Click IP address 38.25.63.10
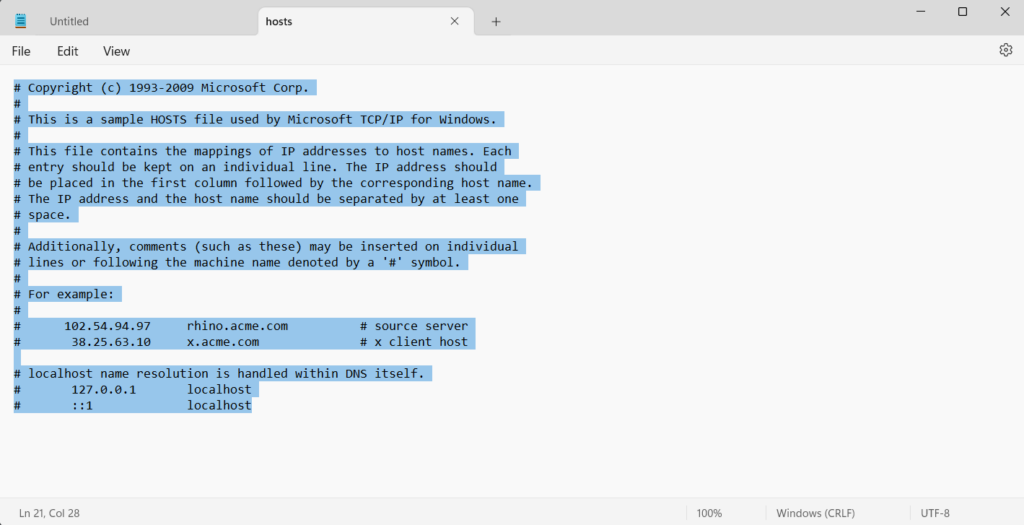This screenshot has height=525, width=1024. click(x=111, y=342)
